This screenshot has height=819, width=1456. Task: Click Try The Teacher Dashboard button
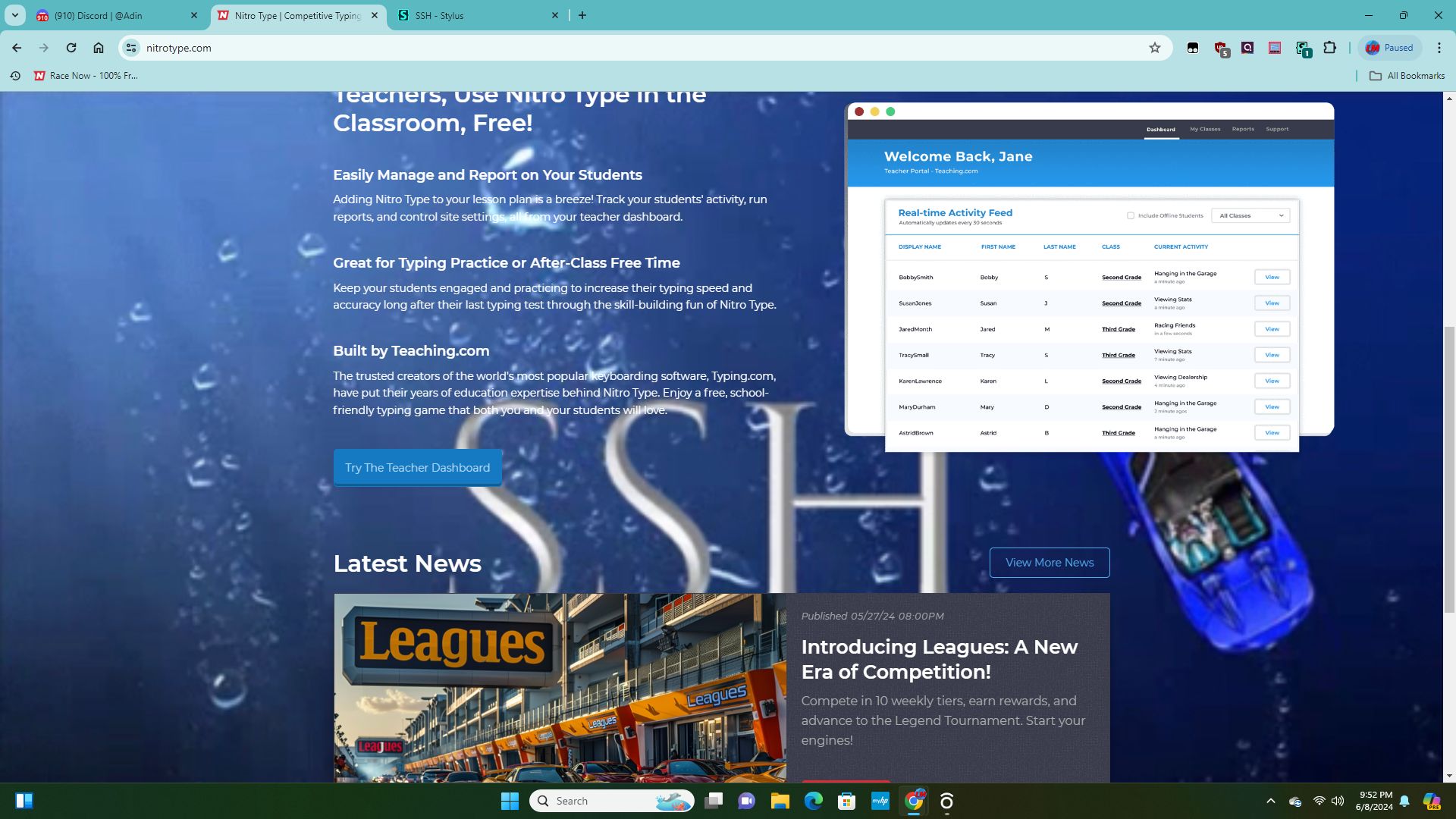[418, 467]
